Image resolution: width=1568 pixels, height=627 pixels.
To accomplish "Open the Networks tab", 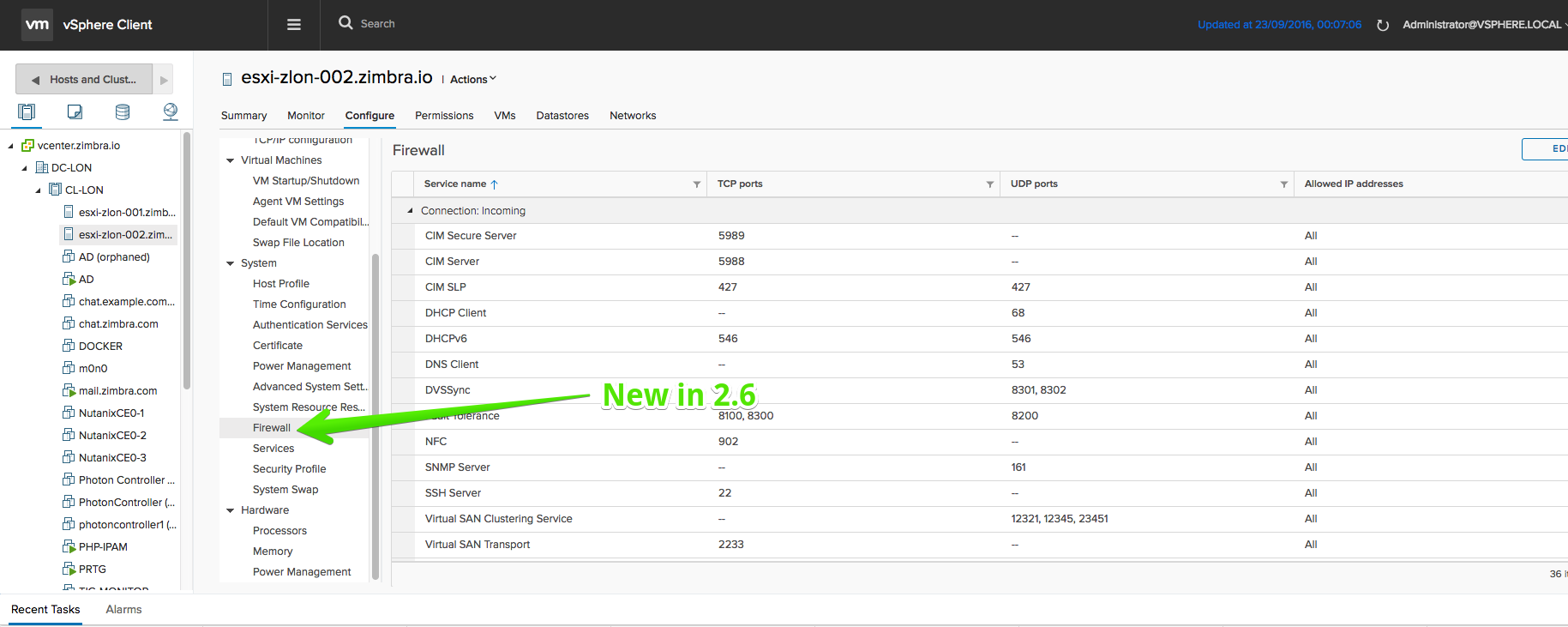I will [x=633, y=116].
